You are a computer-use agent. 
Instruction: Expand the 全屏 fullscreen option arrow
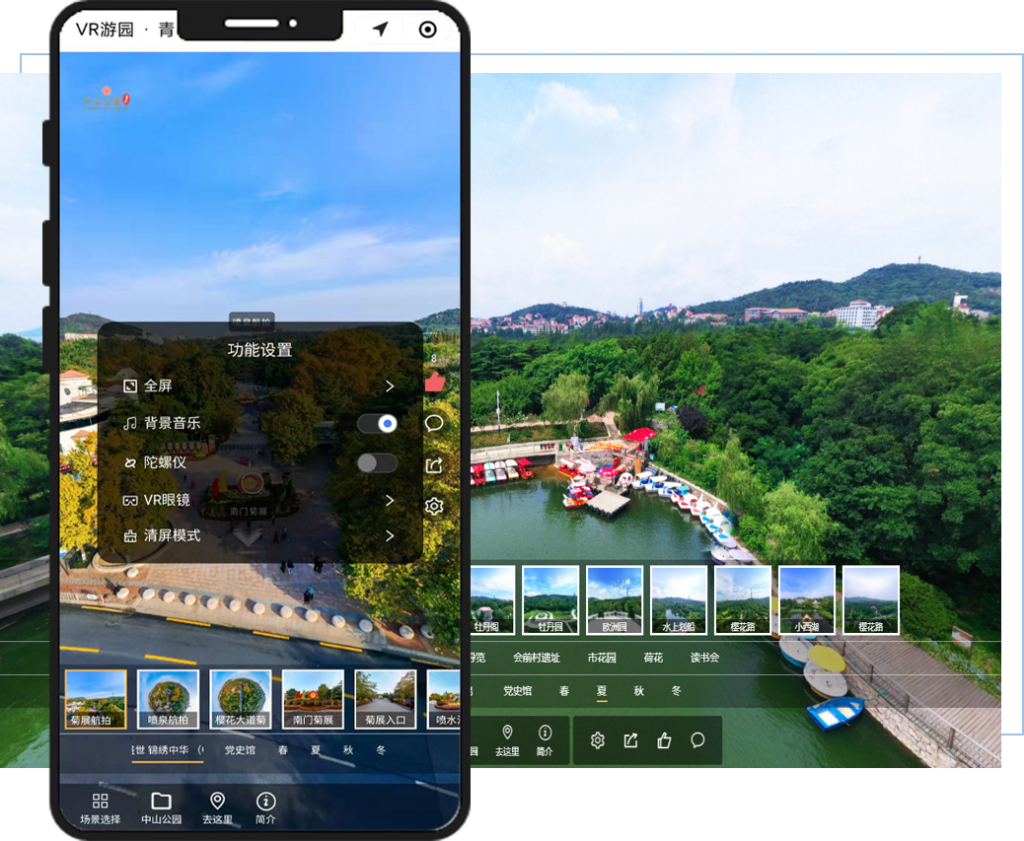tap(390, 386)
